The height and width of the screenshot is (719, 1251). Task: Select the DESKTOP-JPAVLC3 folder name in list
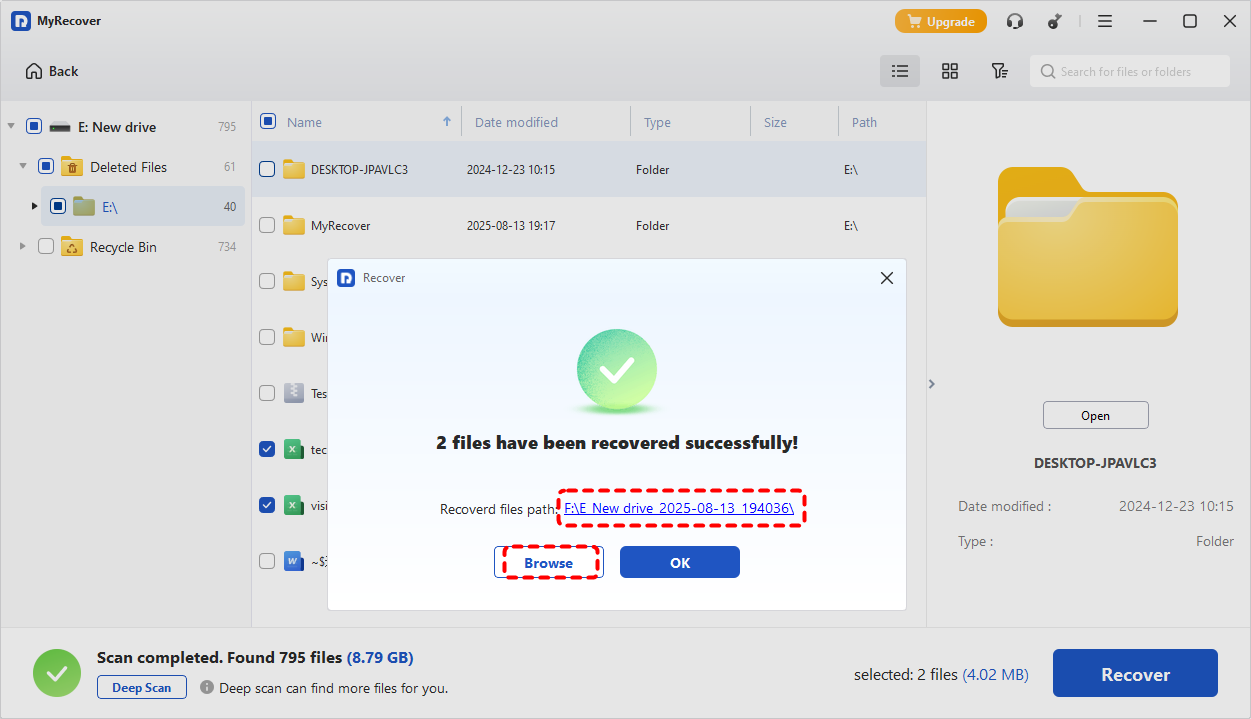359,170
